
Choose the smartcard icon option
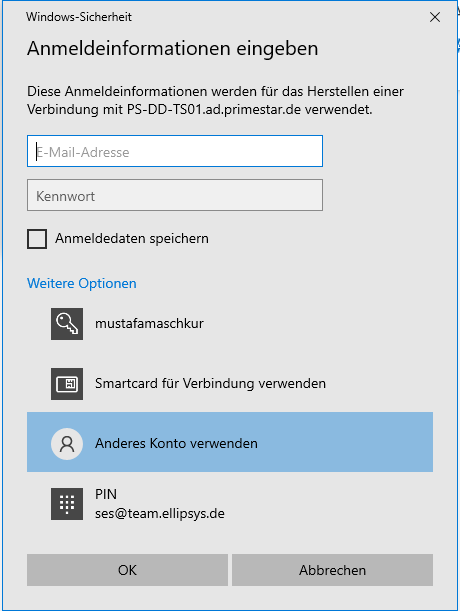point(67,384)
